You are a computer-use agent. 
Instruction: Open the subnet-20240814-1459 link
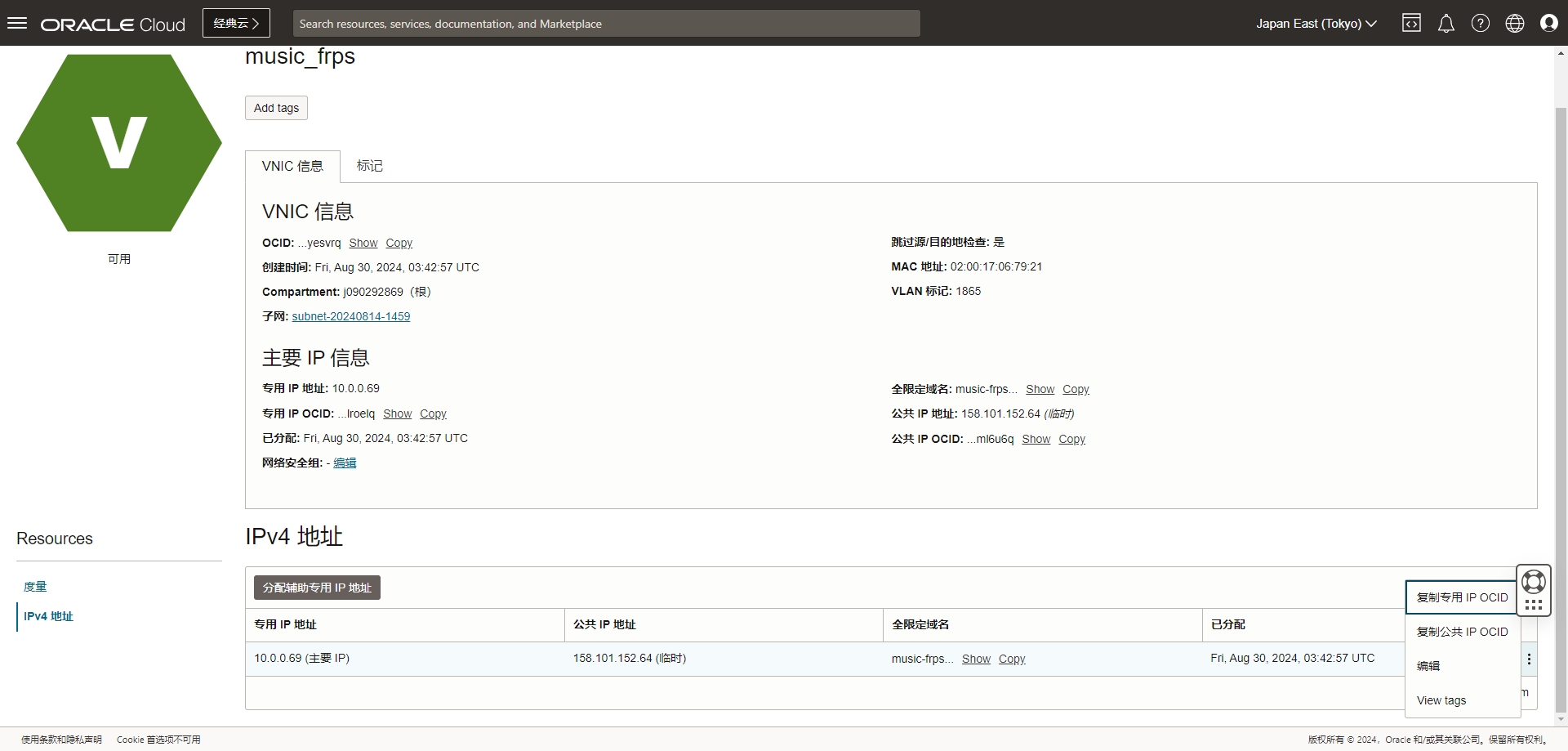coord(350,316)
